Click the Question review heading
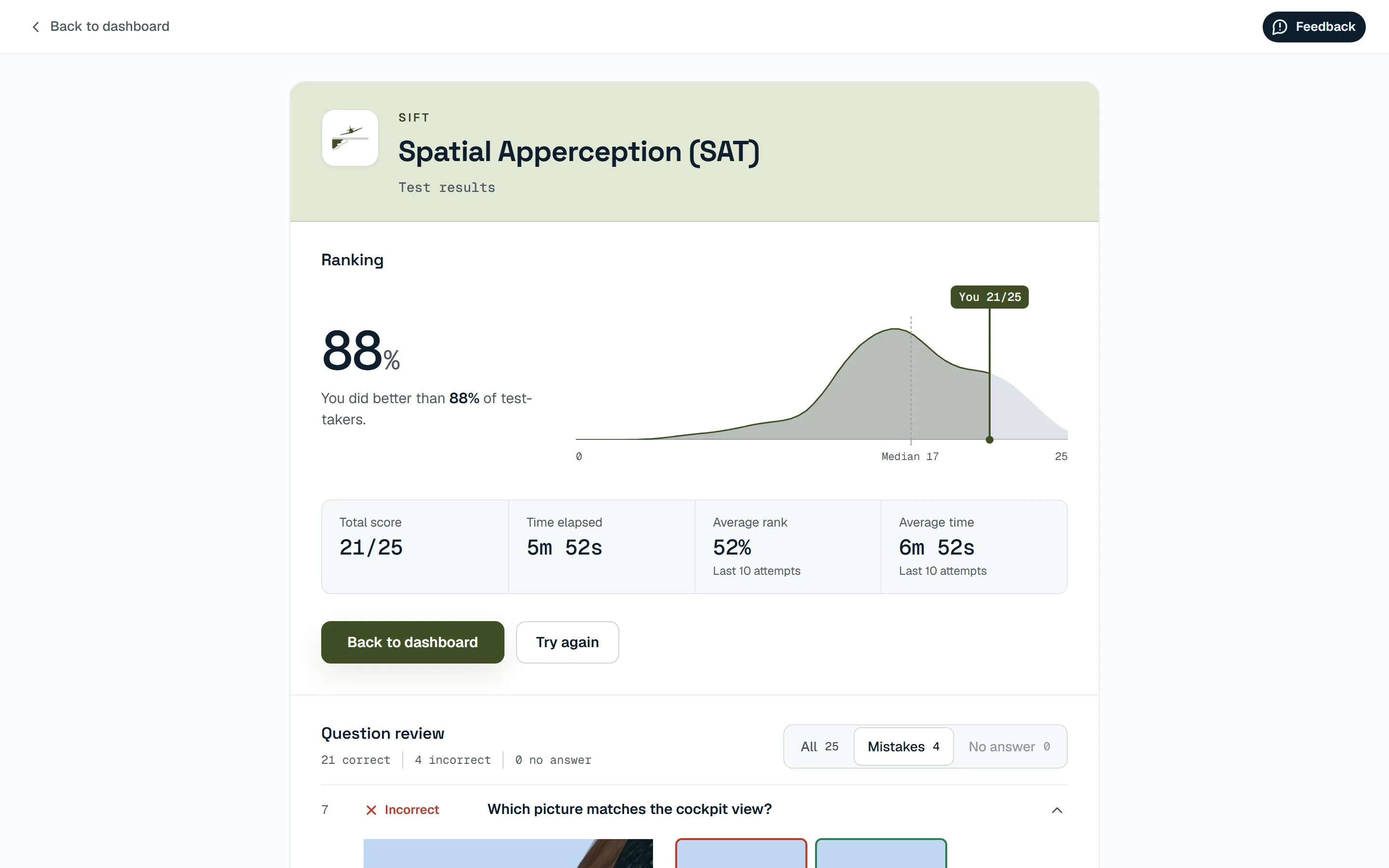Screen dimensions: 1389x868 tap(383, 733)
